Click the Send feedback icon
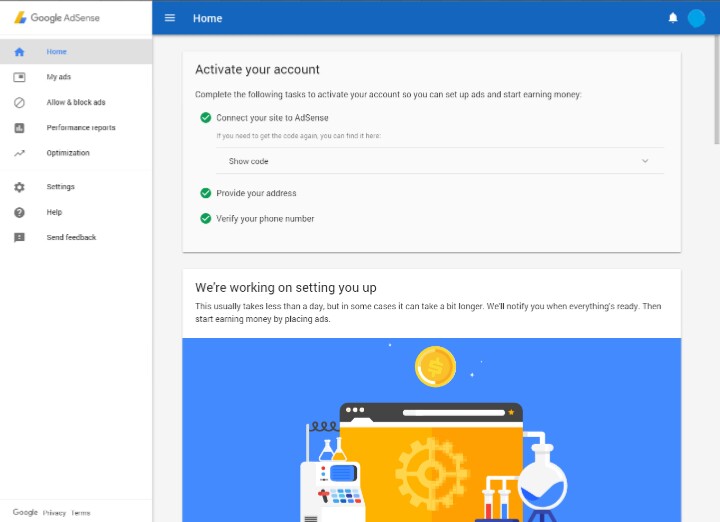Viewport: 720px width, 522px height. tap(19, 237)
